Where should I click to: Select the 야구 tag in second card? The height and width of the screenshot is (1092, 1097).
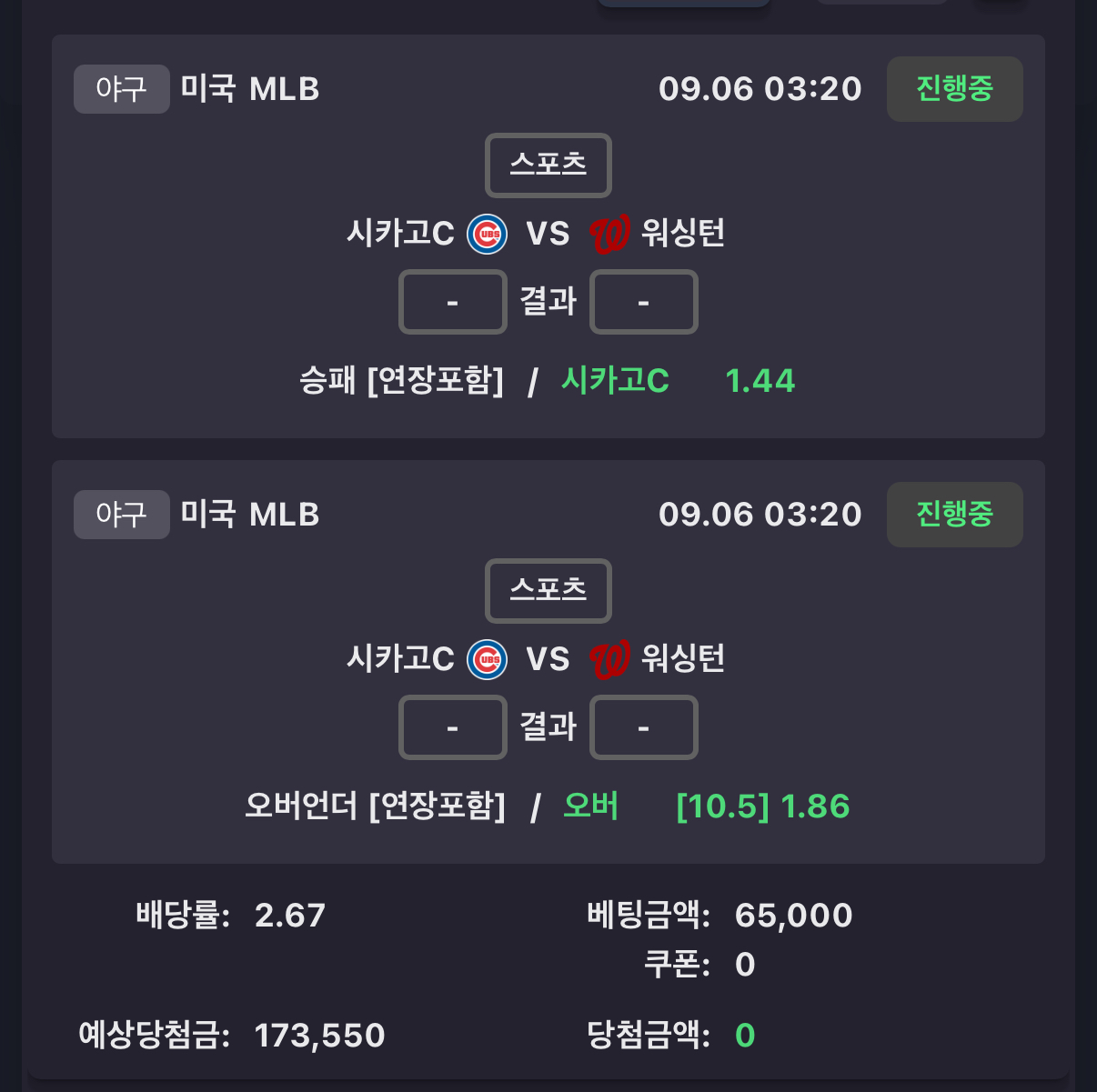point(122,515)
